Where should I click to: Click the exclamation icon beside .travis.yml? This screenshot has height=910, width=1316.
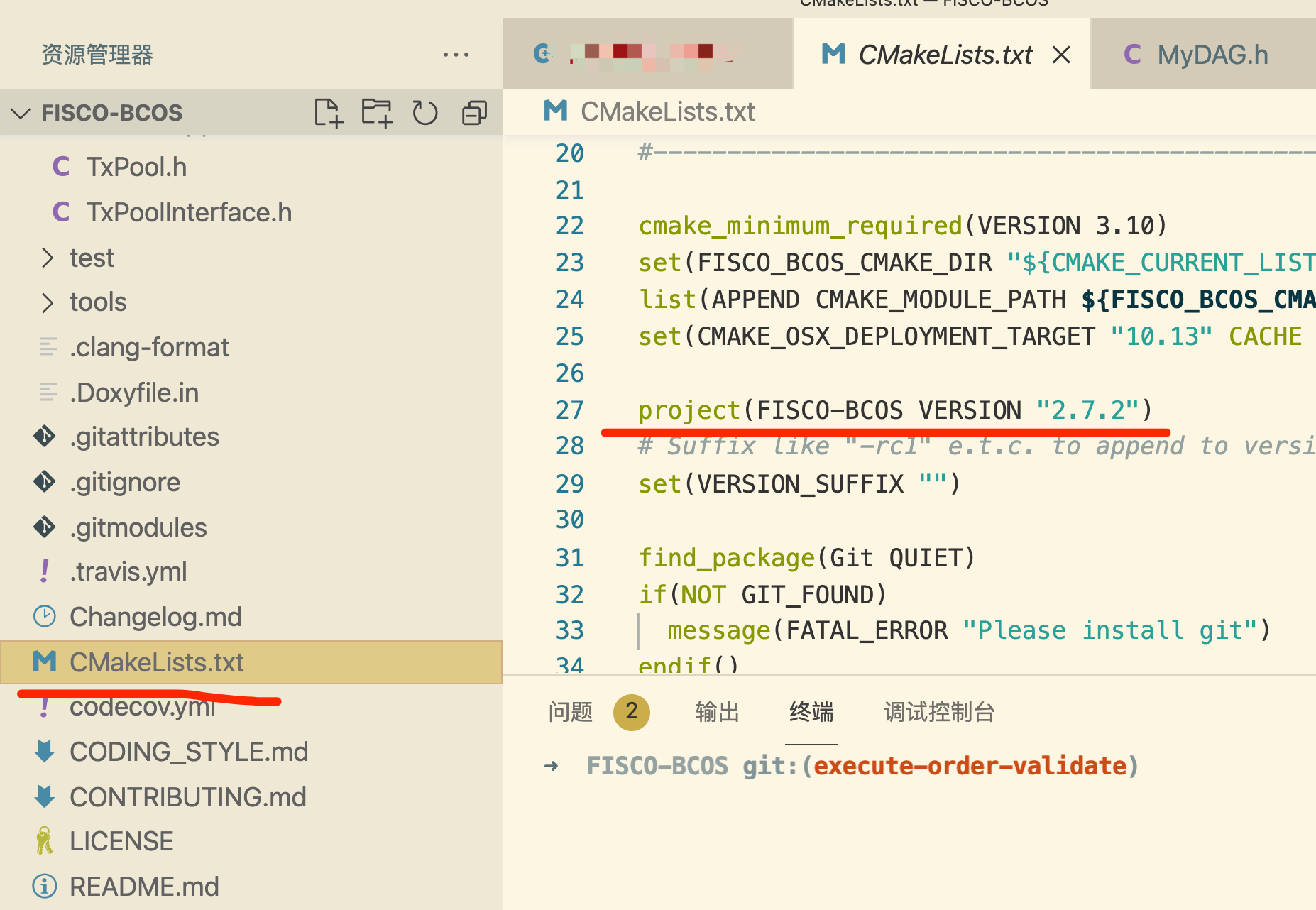(x=45, y=571)
